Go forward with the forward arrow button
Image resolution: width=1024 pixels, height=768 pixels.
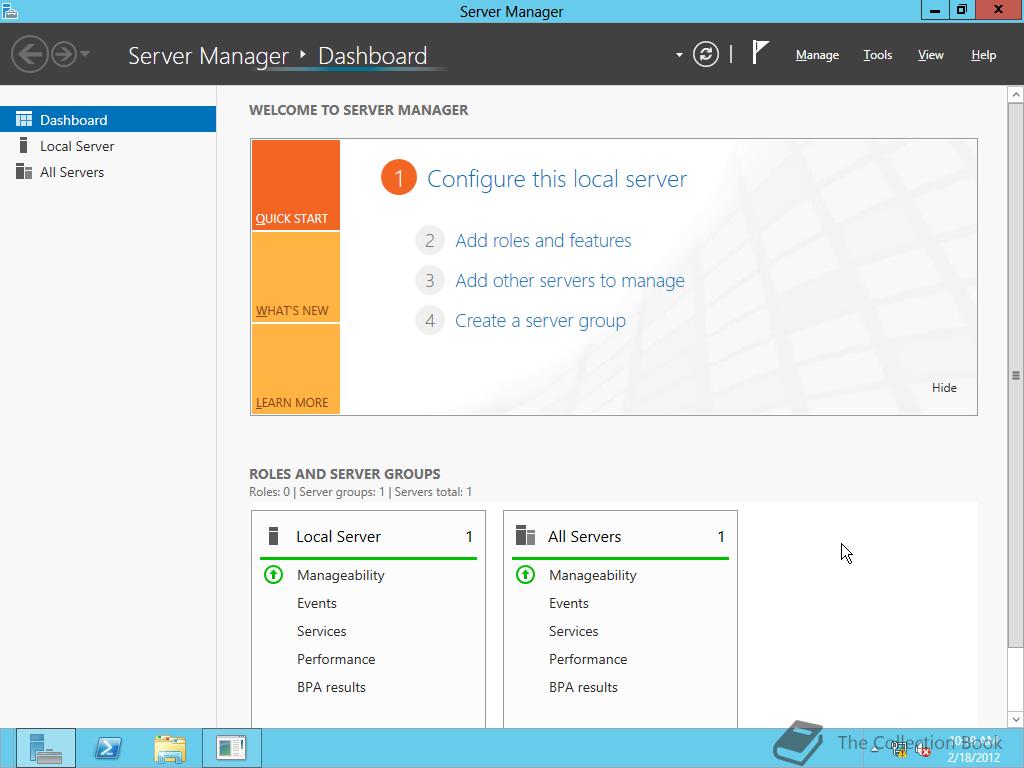click(64, 54)
